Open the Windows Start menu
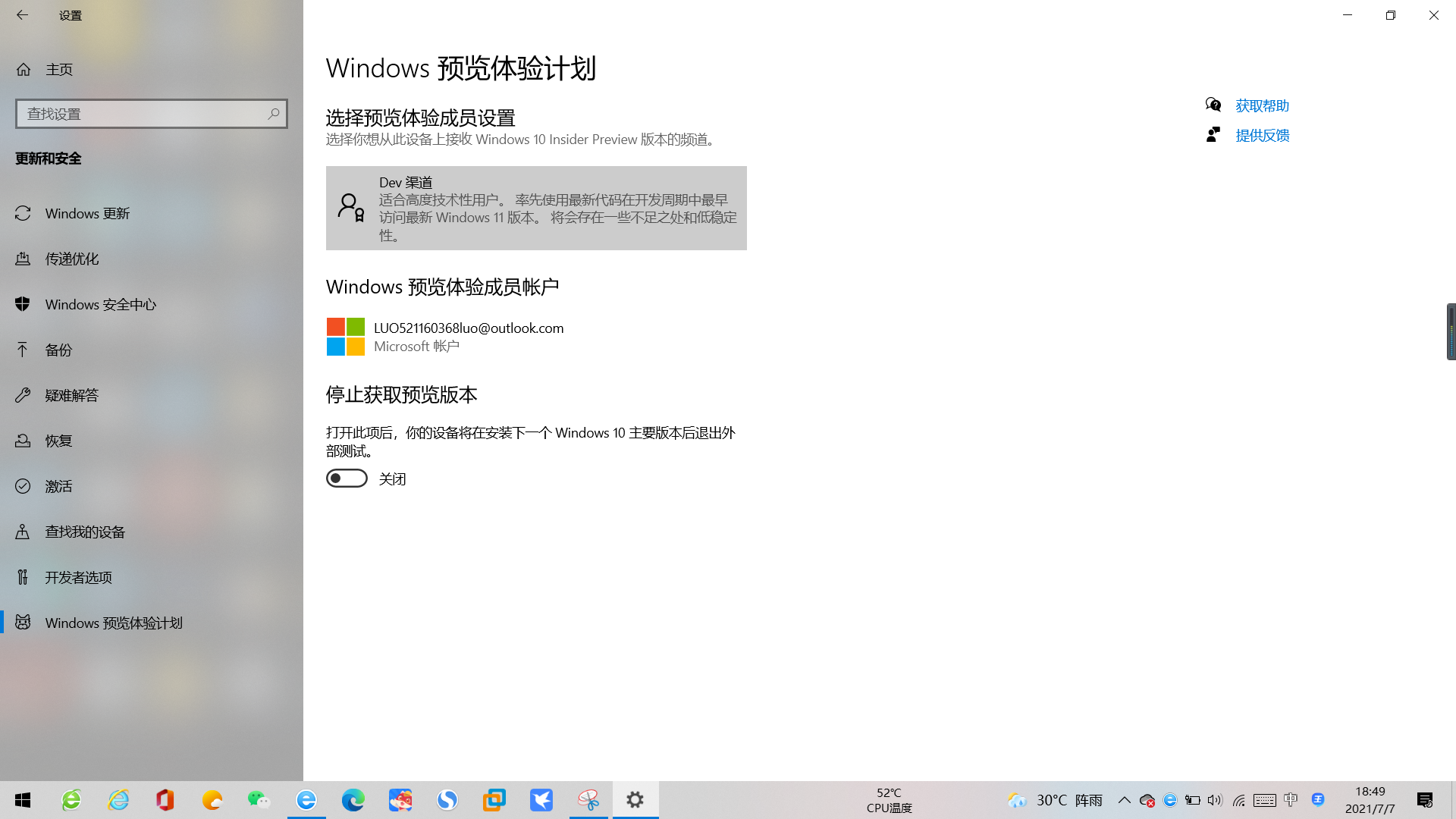Viewport: 1456px width, 819px height. tap(23, 800)
